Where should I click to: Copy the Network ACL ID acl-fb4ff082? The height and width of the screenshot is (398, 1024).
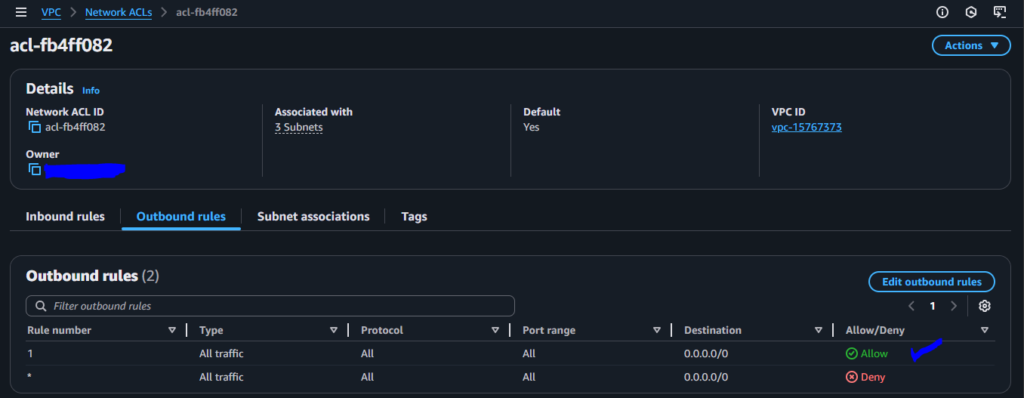pyautogui.click(x=35, y=127)
